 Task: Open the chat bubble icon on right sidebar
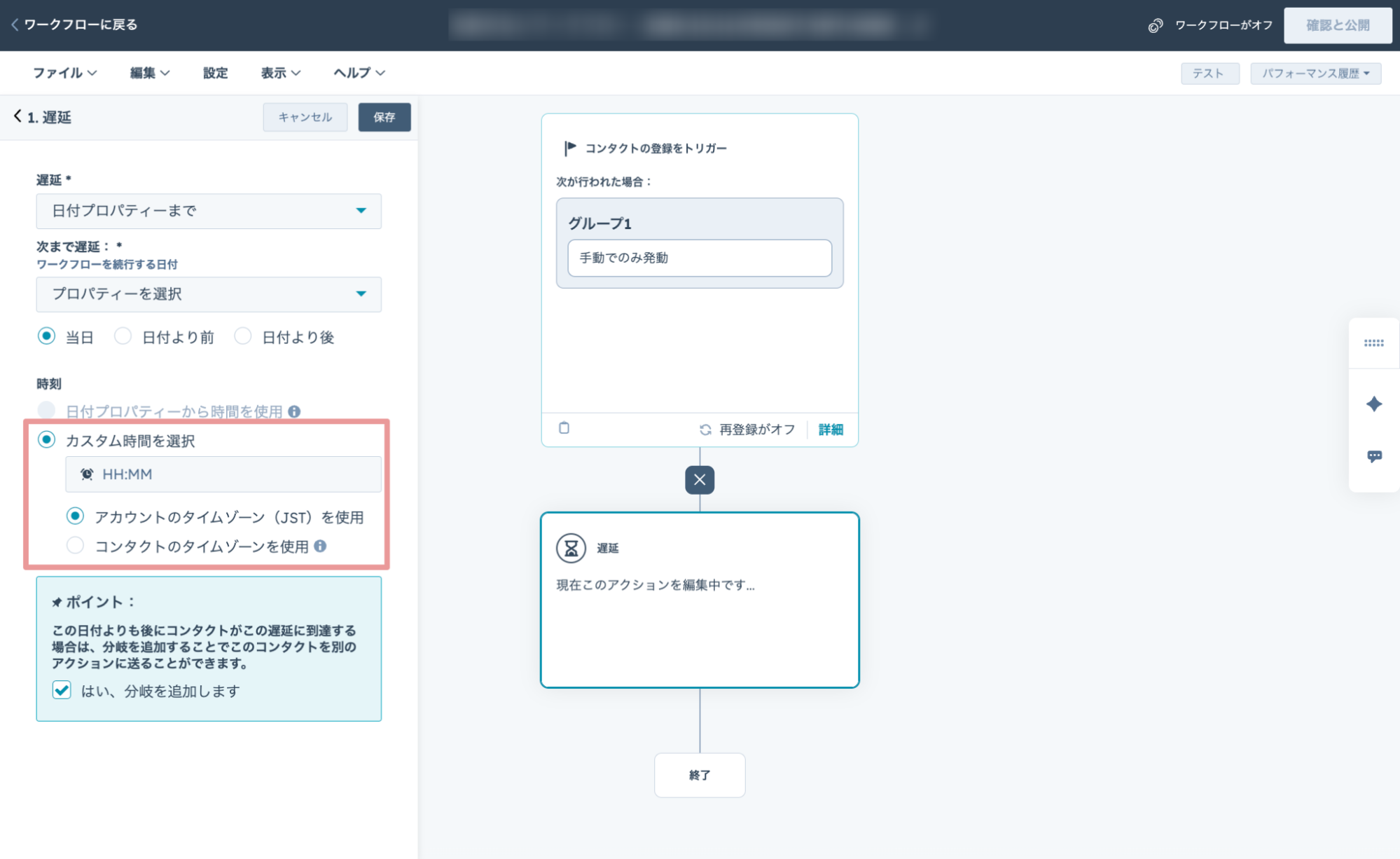(x=1373, y=456)
